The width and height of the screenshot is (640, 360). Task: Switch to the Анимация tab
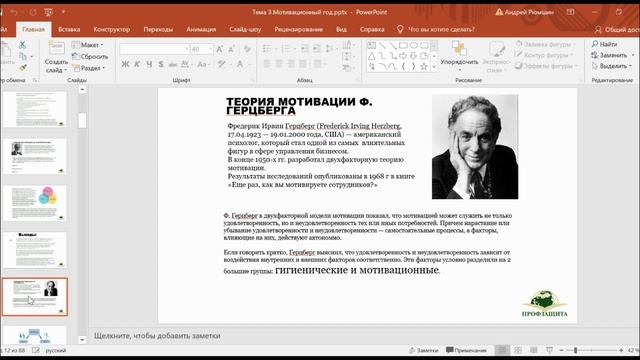(x=201, y=29)
